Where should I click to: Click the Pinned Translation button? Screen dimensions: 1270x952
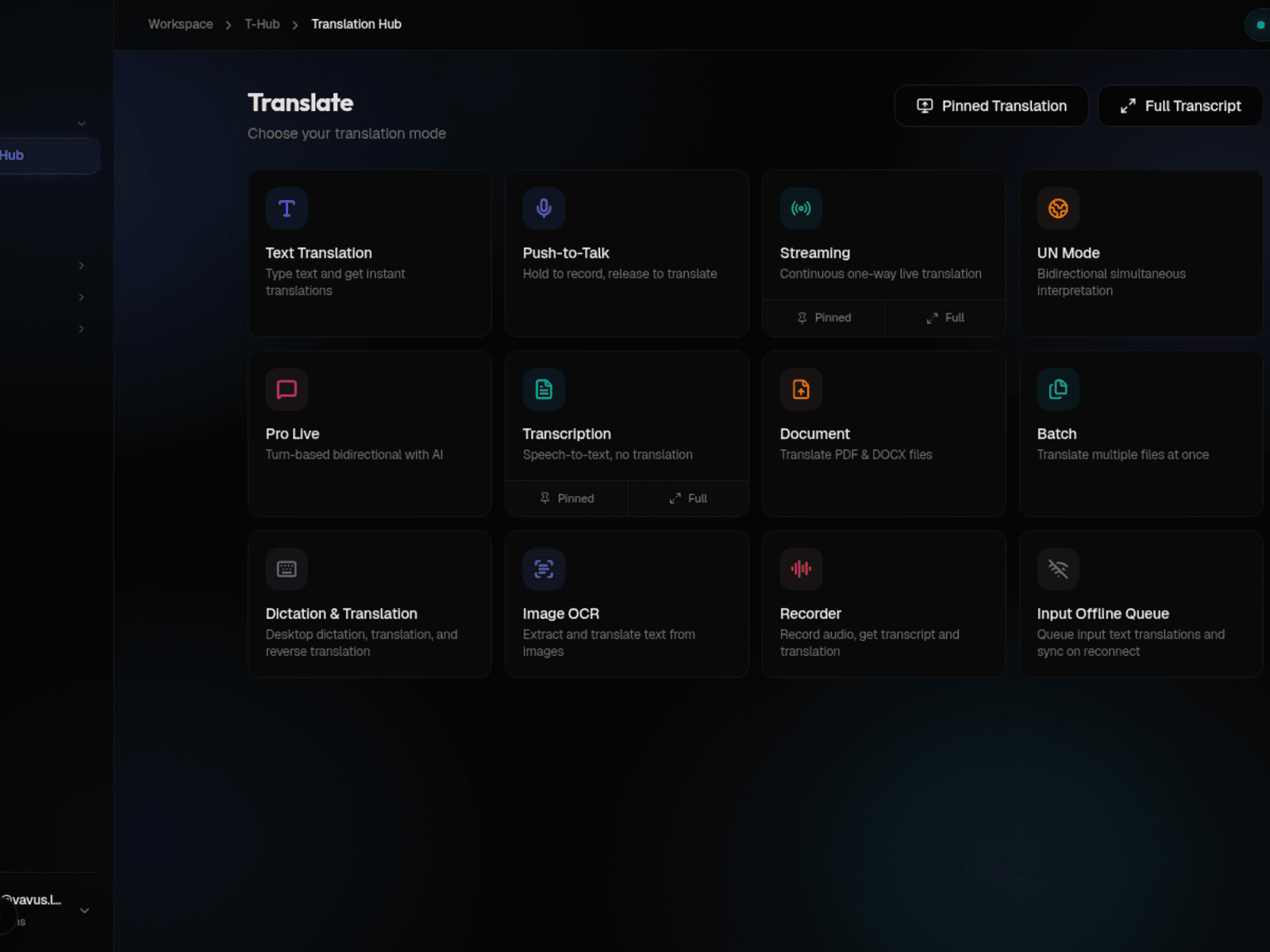pyautogui.click(x=991, y=106)
